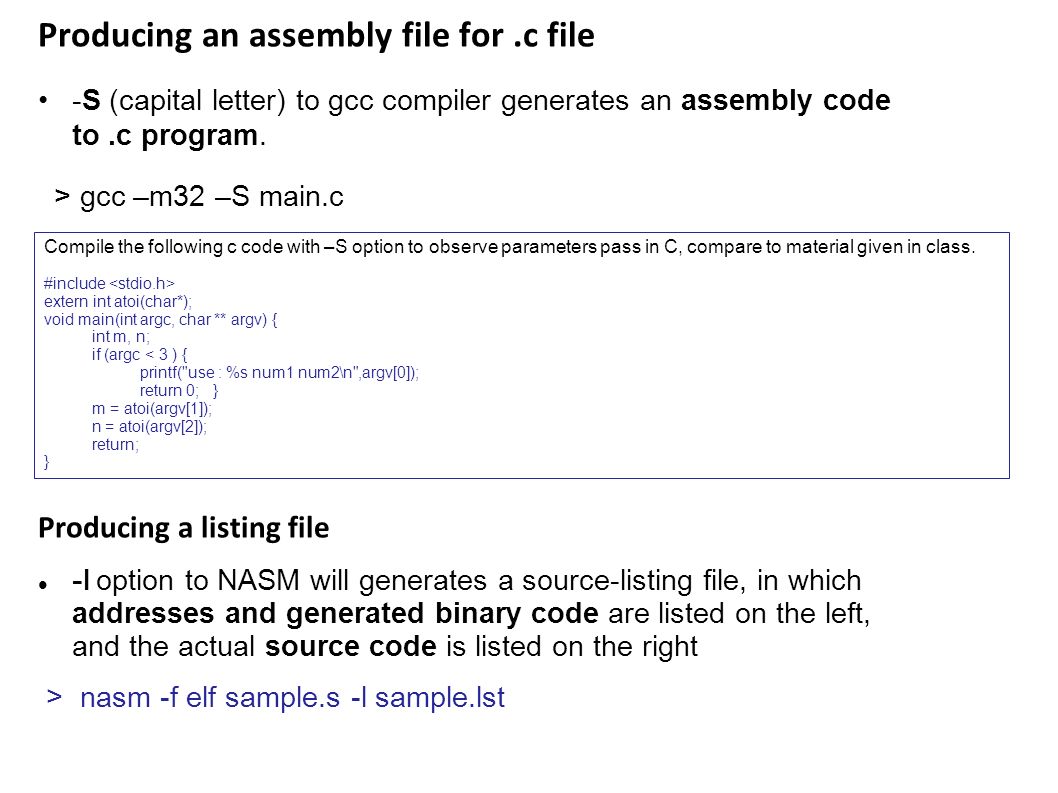
Task: Click the final 'return;' statement
Action: (x=115, y=445)
